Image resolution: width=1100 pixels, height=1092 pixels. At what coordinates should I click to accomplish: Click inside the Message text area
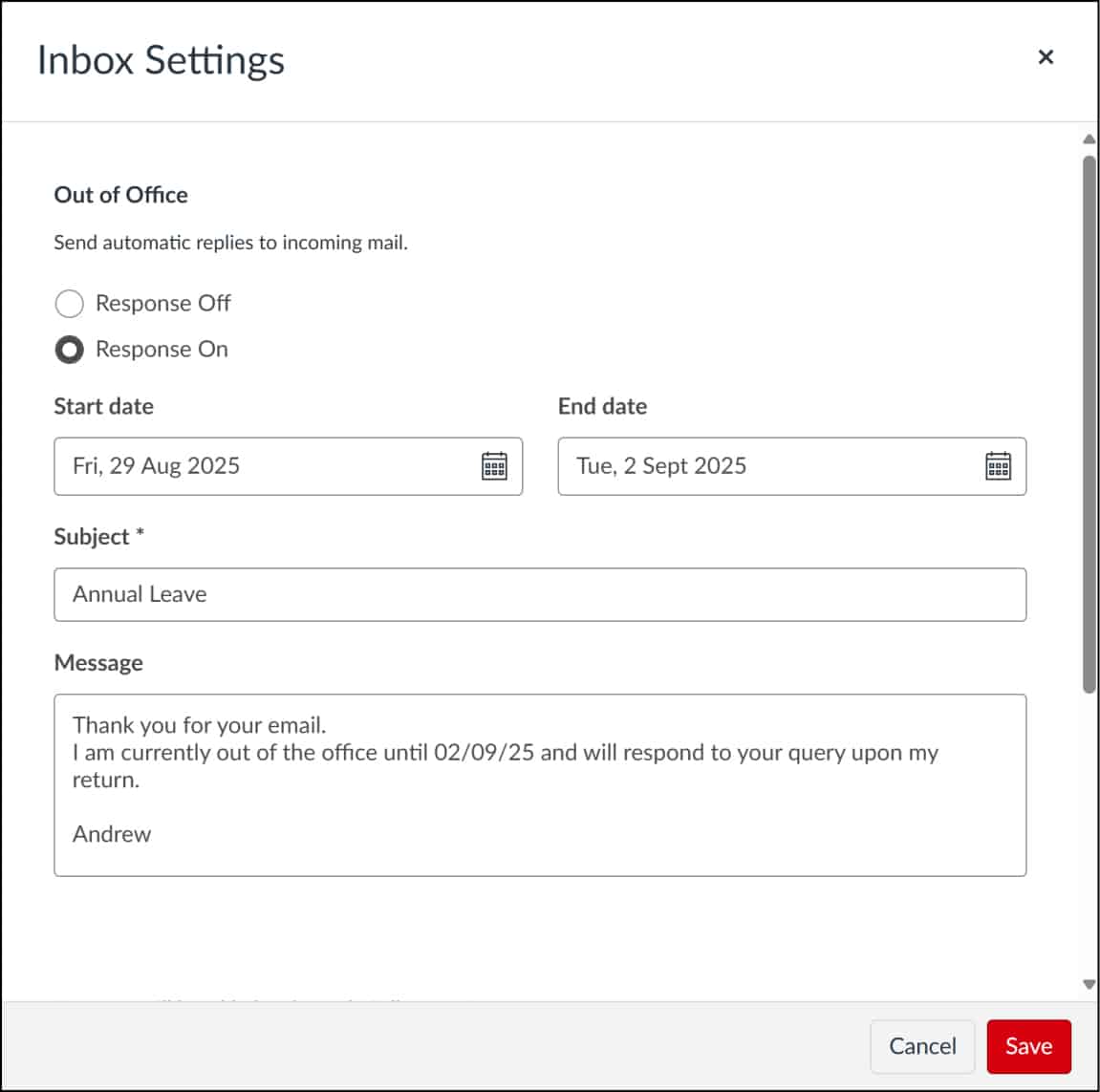[540, 785]
